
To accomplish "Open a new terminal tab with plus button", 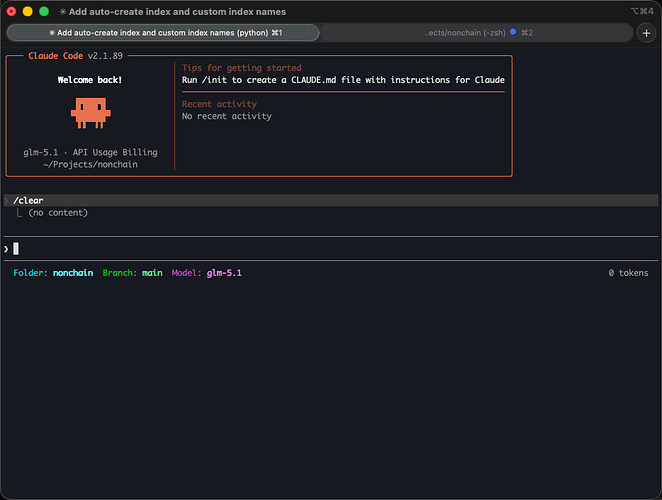I will coord(646,33).
